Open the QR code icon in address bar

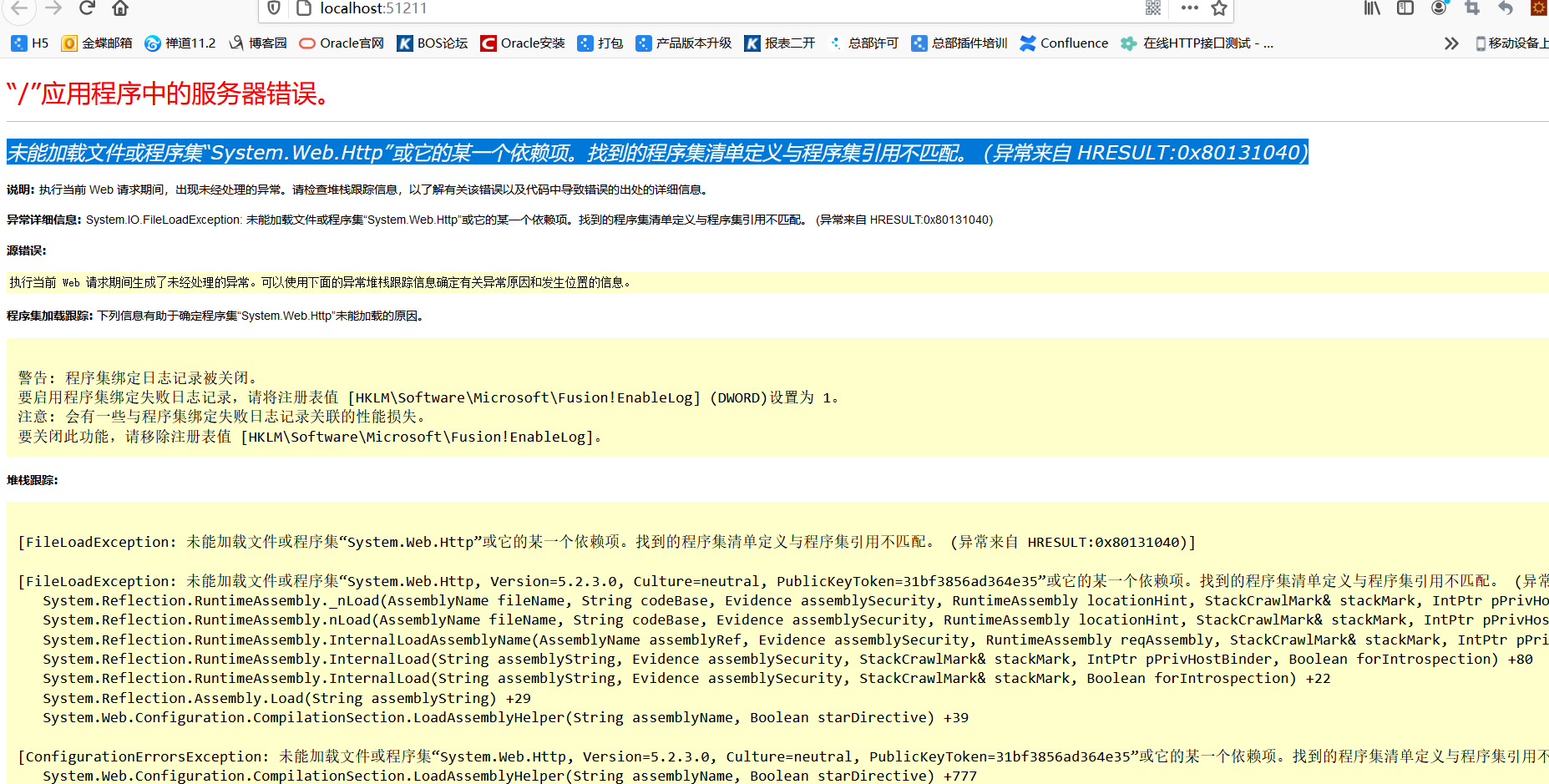(1153, 8)
